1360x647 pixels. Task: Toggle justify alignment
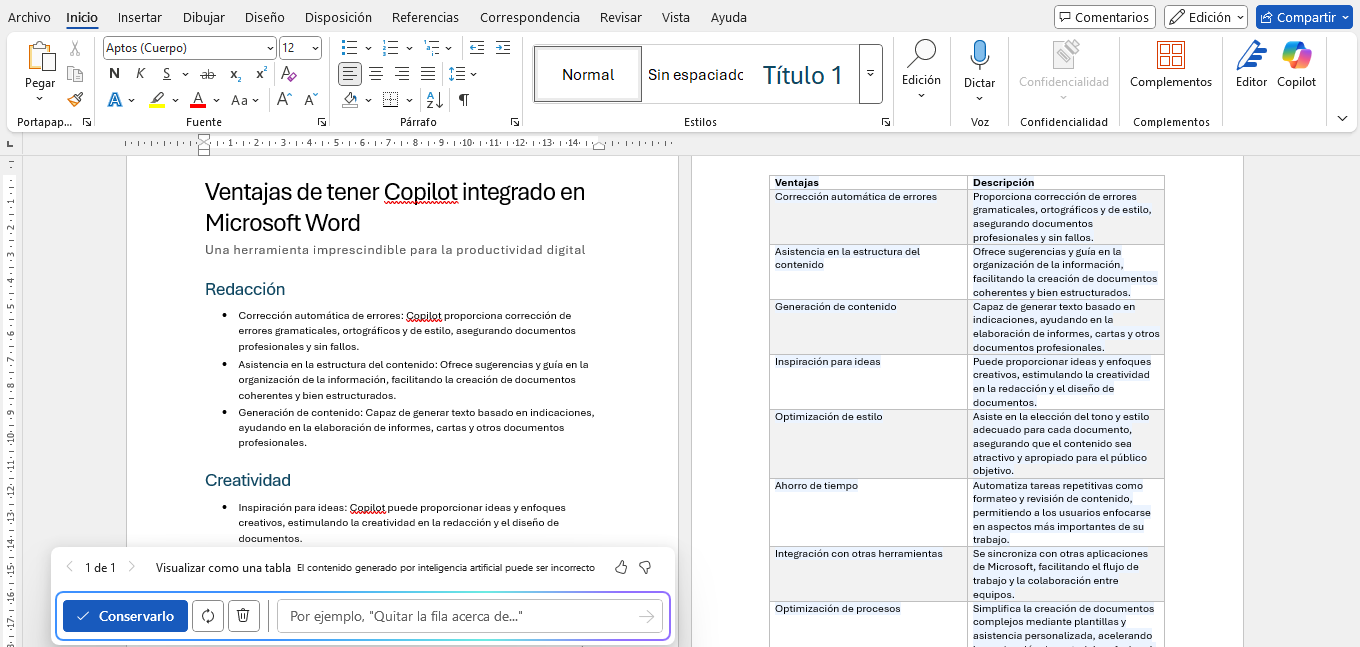pos(428,74)
